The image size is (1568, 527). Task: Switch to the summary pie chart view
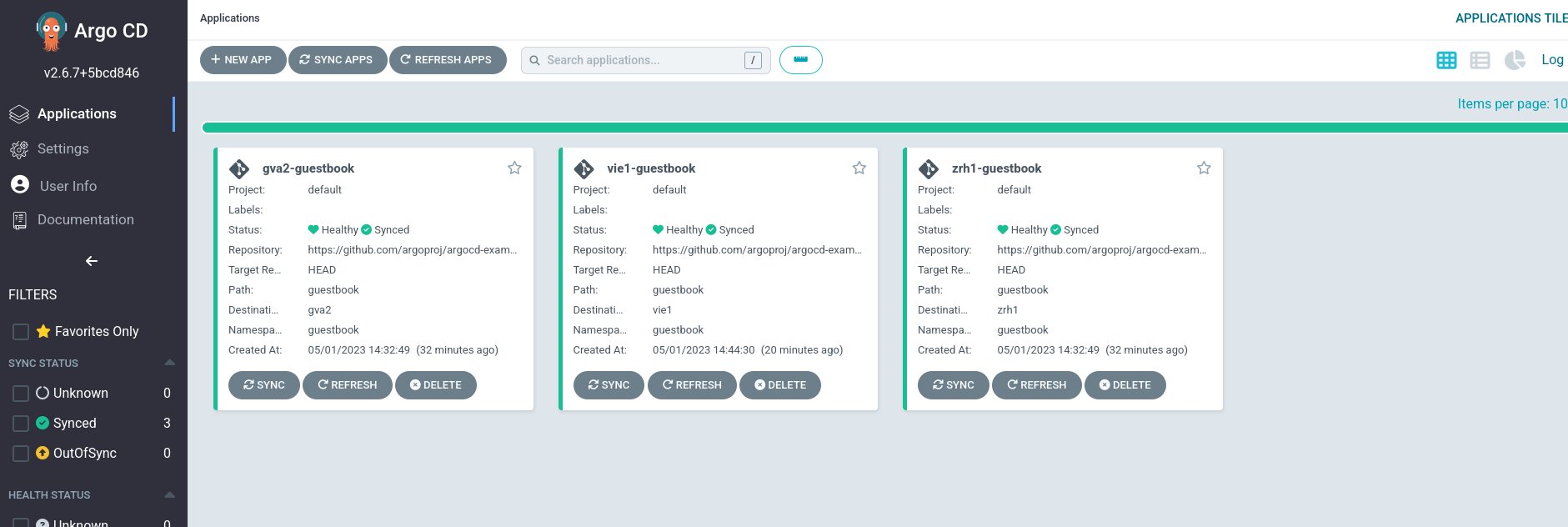1515,60
